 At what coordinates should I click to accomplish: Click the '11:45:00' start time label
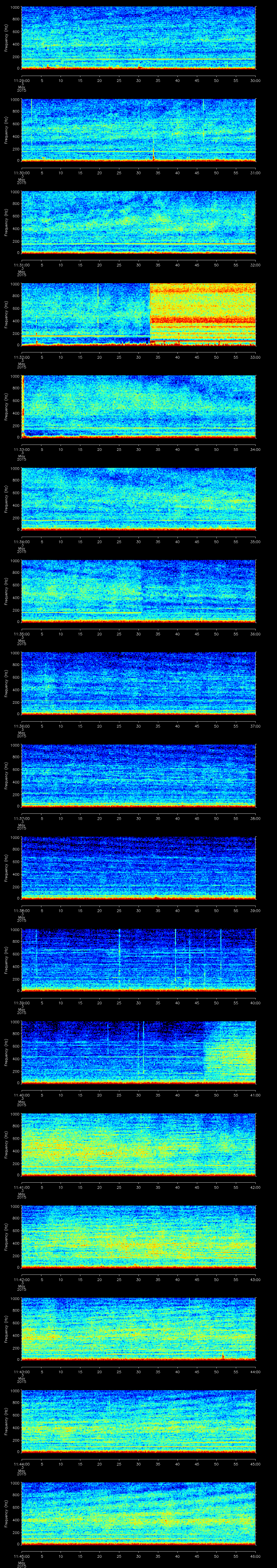click(21, 1556)
